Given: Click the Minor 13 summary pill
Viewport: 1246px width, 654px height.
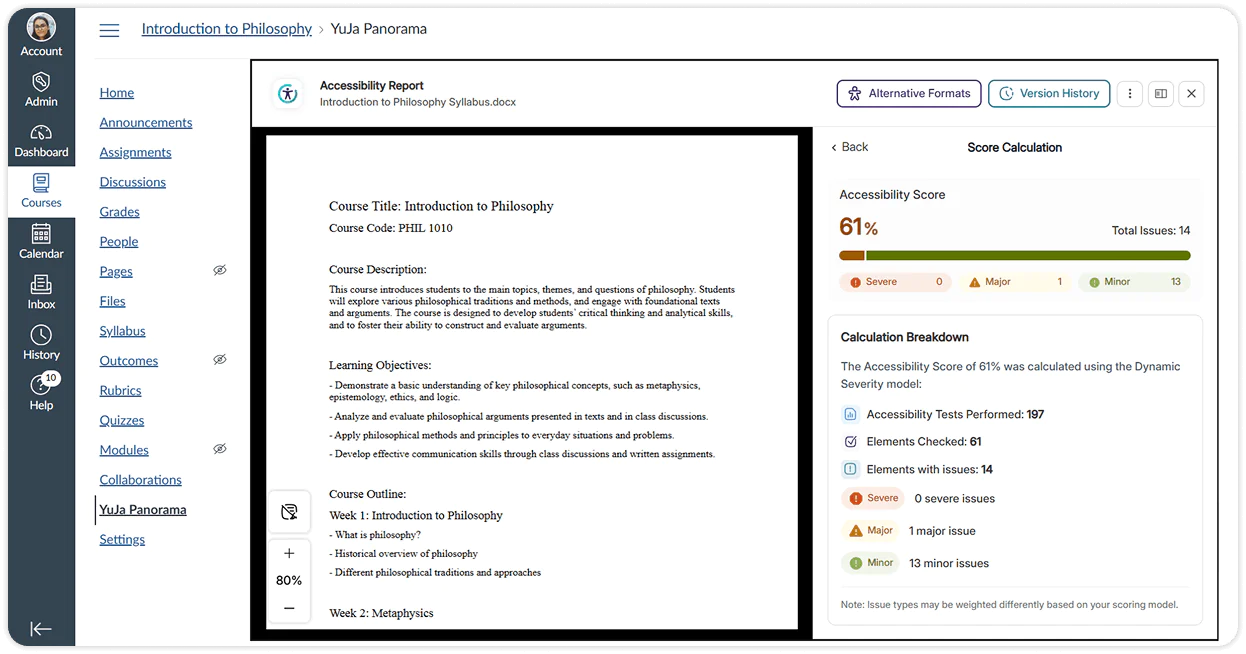Looking at the screenshot, I should coord(1134,282).
